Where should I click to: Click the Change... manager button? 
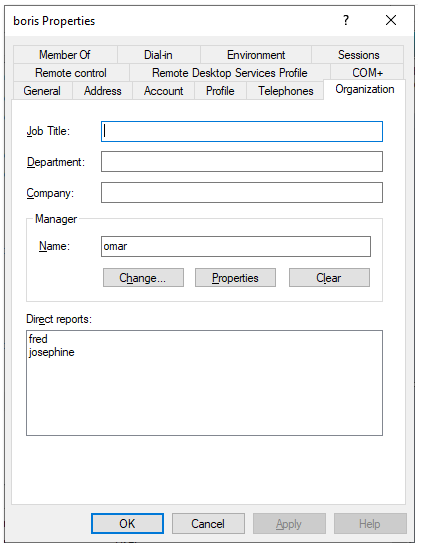click(143, 277)
